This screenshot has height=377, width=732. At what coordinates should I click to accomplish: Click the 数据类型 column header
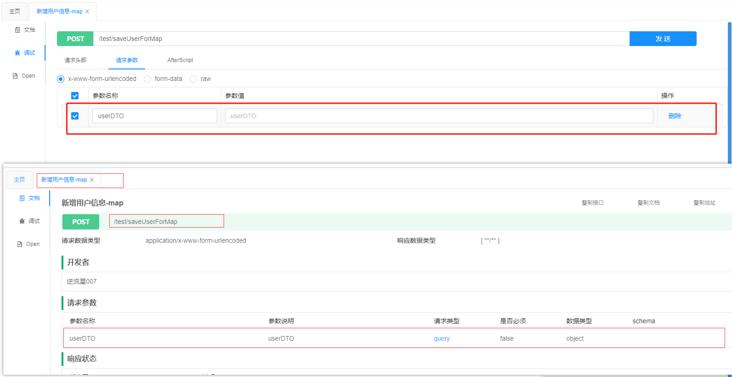pyautogui.click(x=579, y=321)
